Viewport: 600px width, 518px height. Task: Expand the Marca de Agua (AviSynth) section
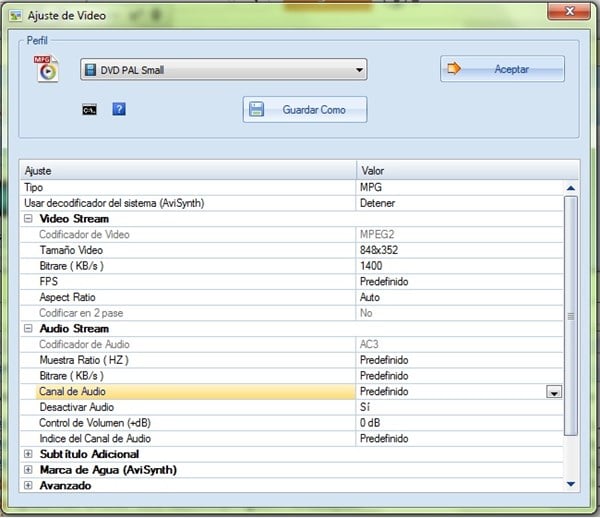click(28, 470)
